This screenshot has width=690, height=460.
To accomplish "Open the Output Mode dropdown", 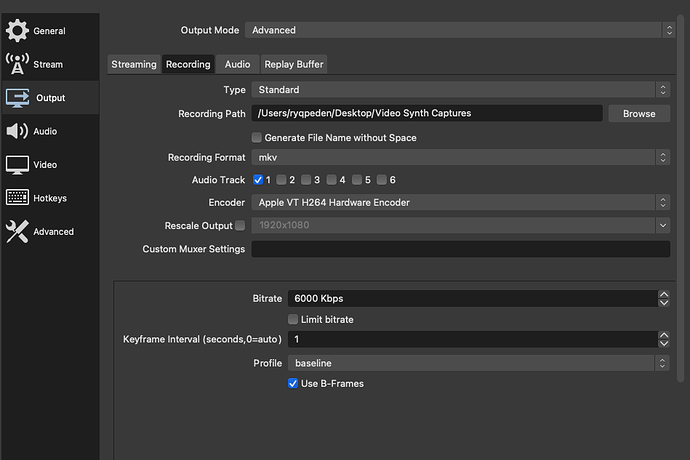I will point(459,30).
